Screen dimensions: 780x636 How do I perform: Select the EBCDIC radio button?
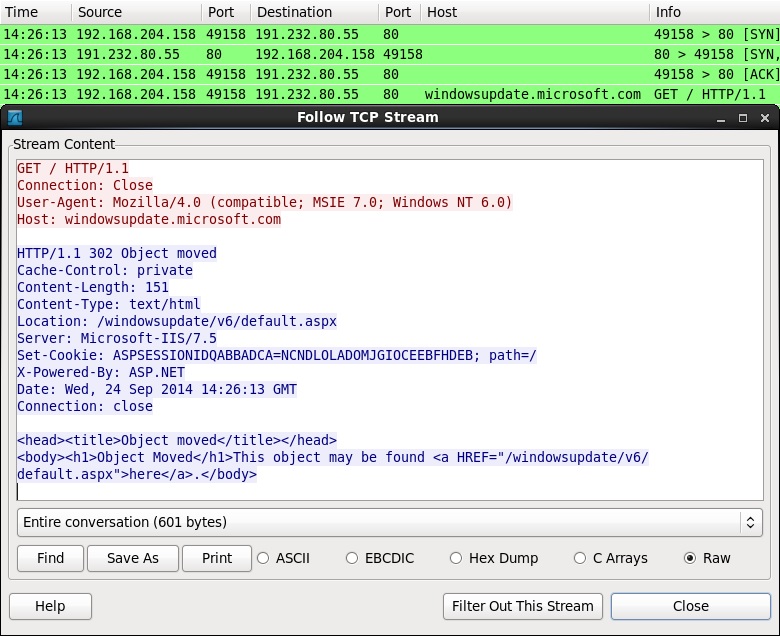(352, 558)
